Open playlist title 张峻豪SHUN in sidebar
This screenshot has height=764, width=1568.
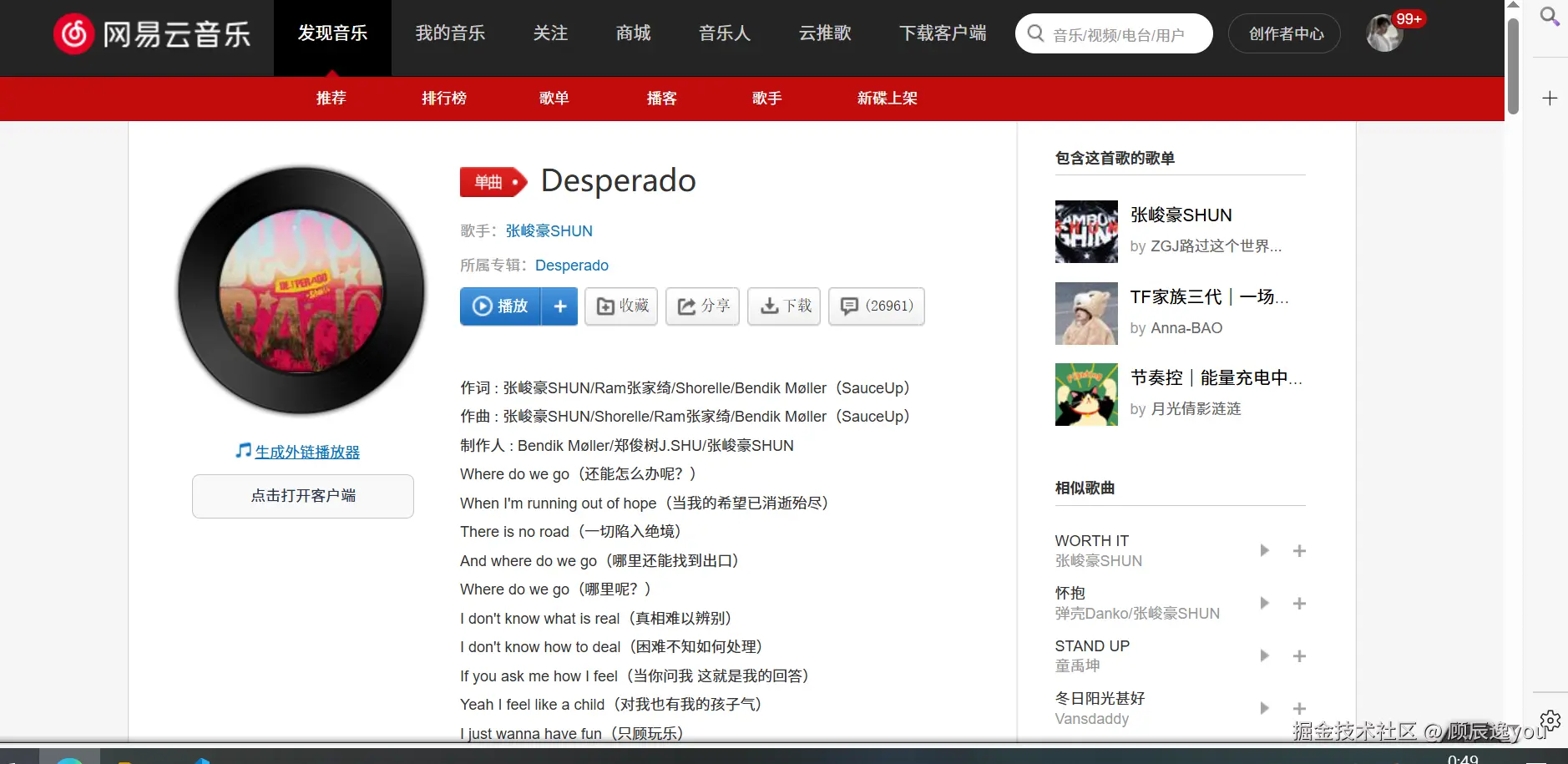pyautogui.click(x=1181, y=215)
